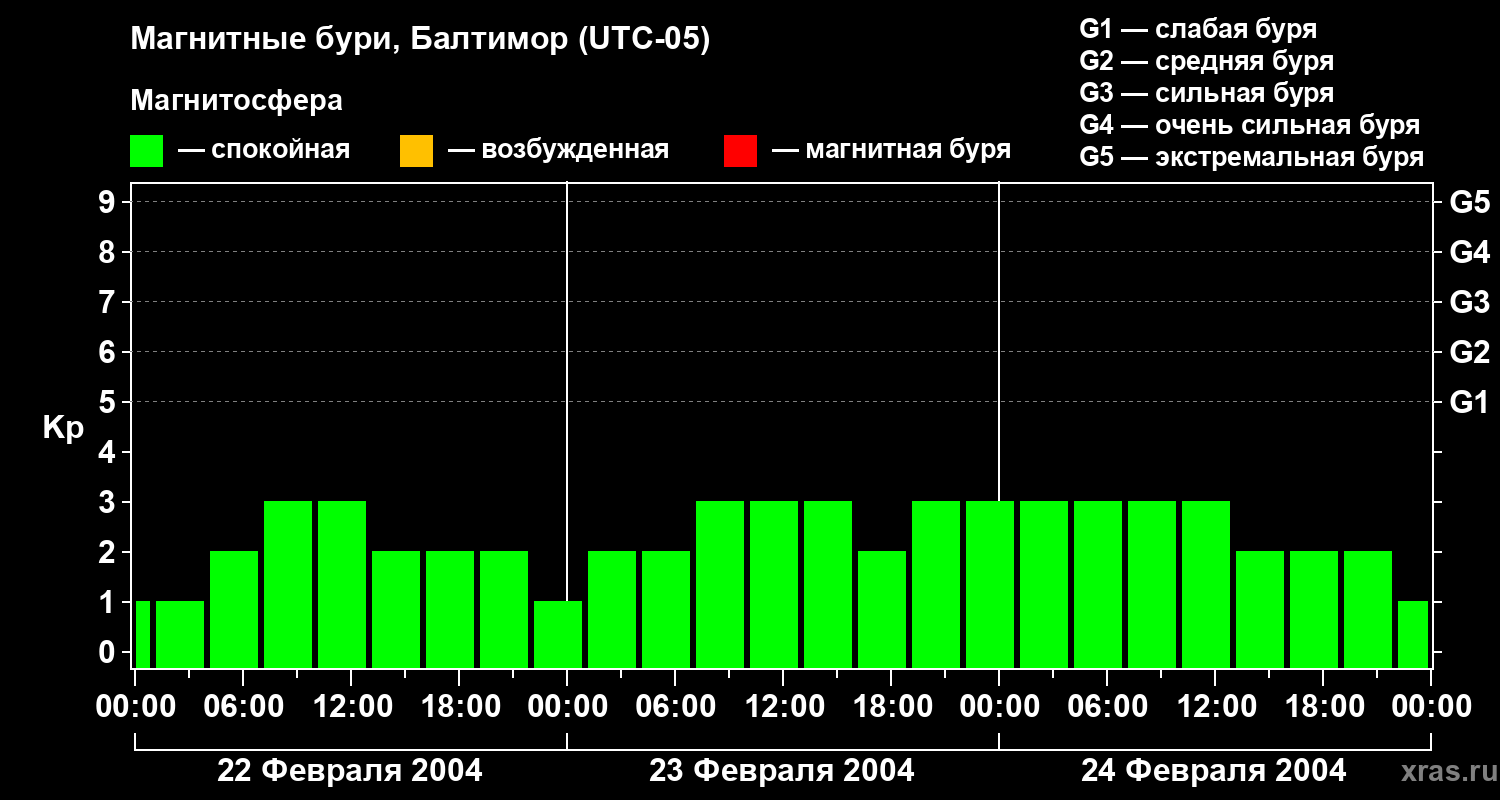Click the 12:00 time label above 23 Февраля
This screenshot has height=800, width=1500.
click(783, 707)
